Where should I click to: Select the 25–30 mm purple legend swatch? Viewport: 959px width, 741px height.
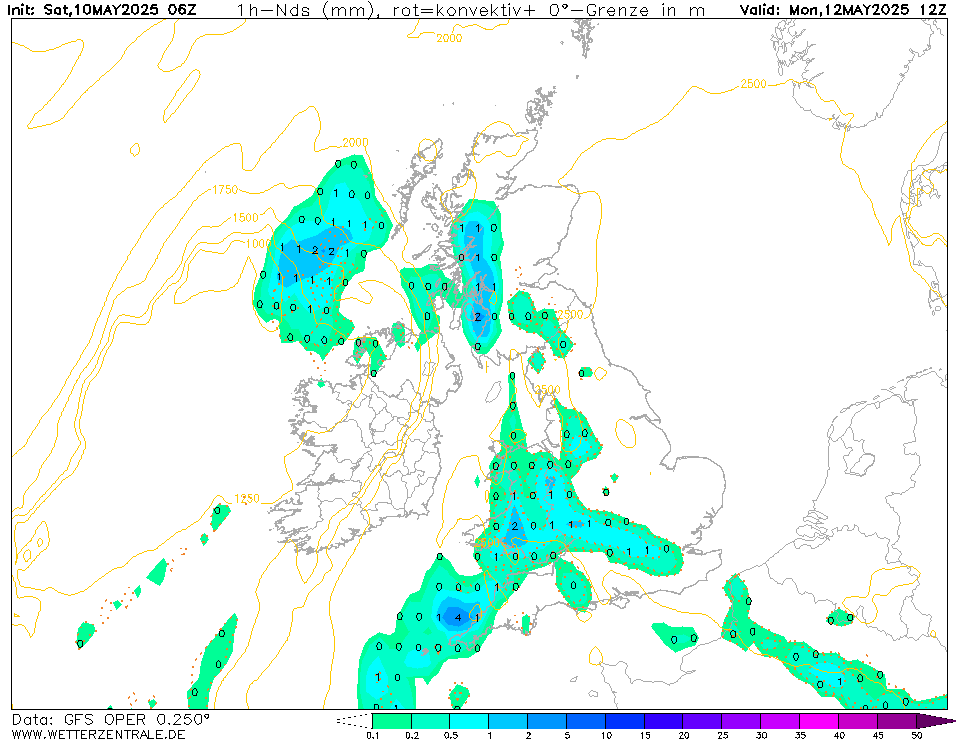pos(741,721)
